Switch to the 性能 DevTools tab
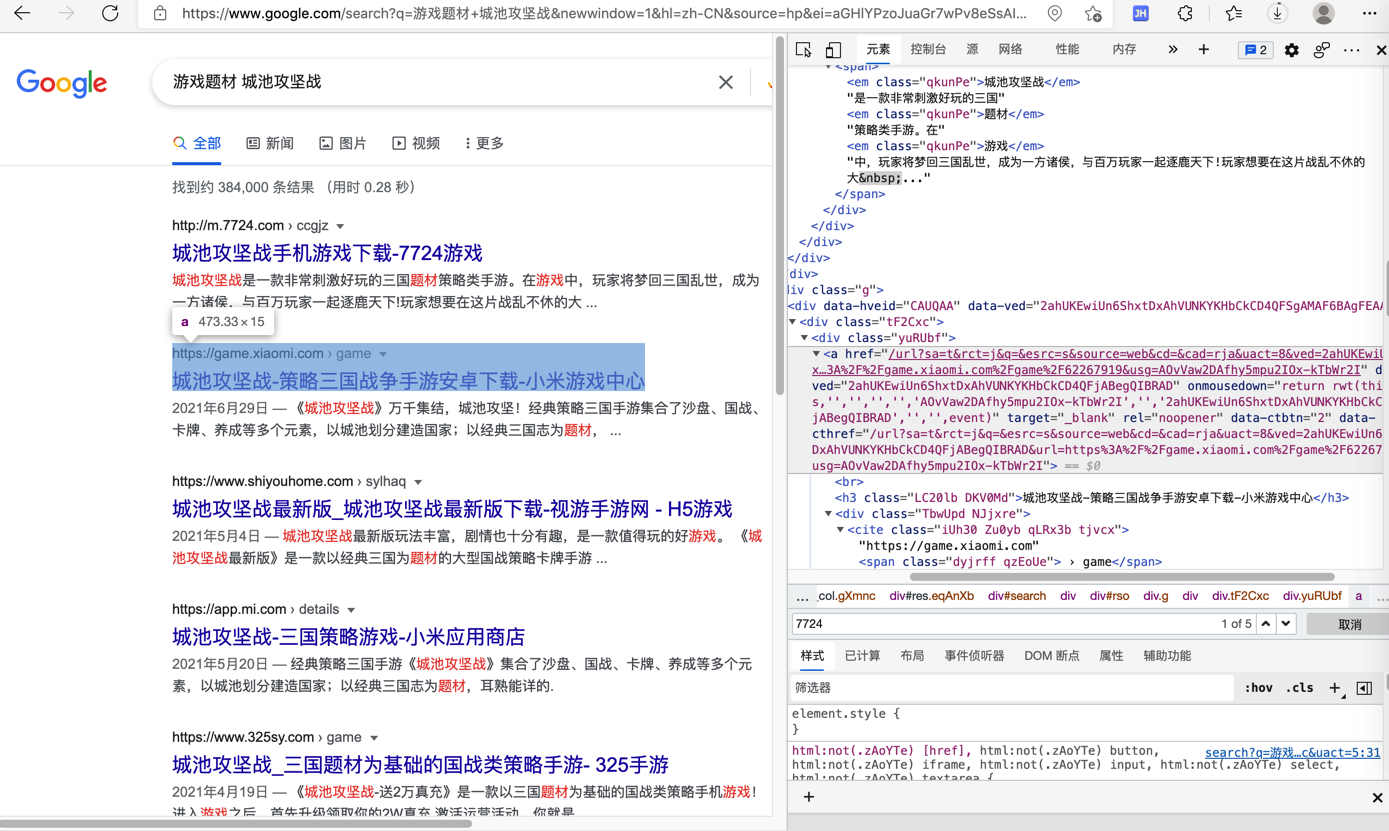 [x=1067, y=50]
